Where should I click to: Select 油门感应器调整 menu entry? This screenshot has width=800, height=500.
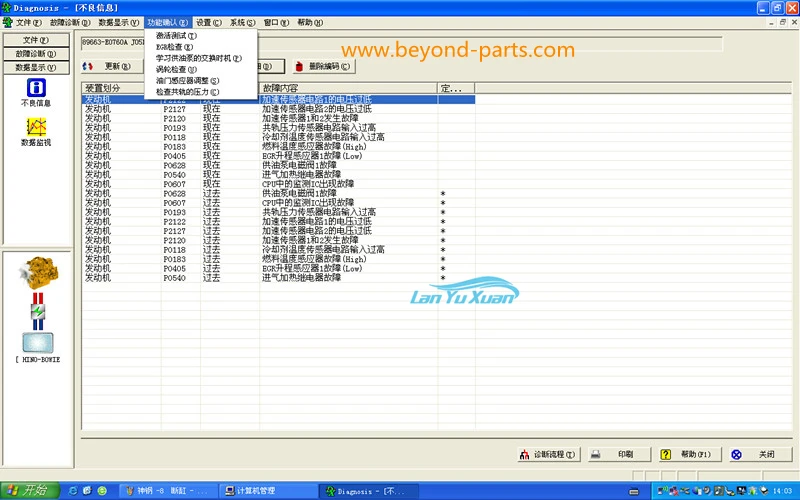coord(201,81)
